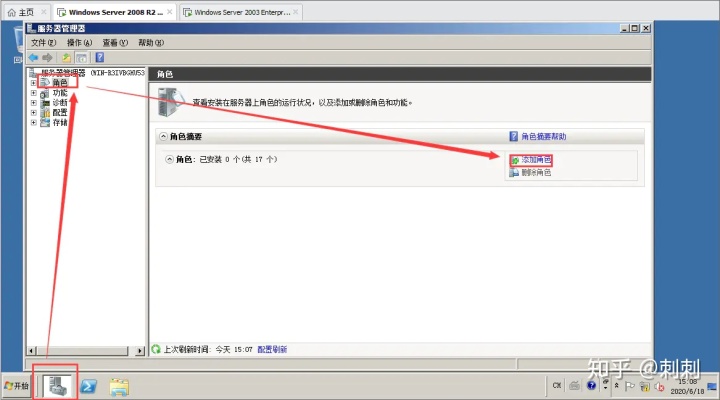Click the Action Center flag tray icon
720x400 pixels.
(x=630, y=386)
